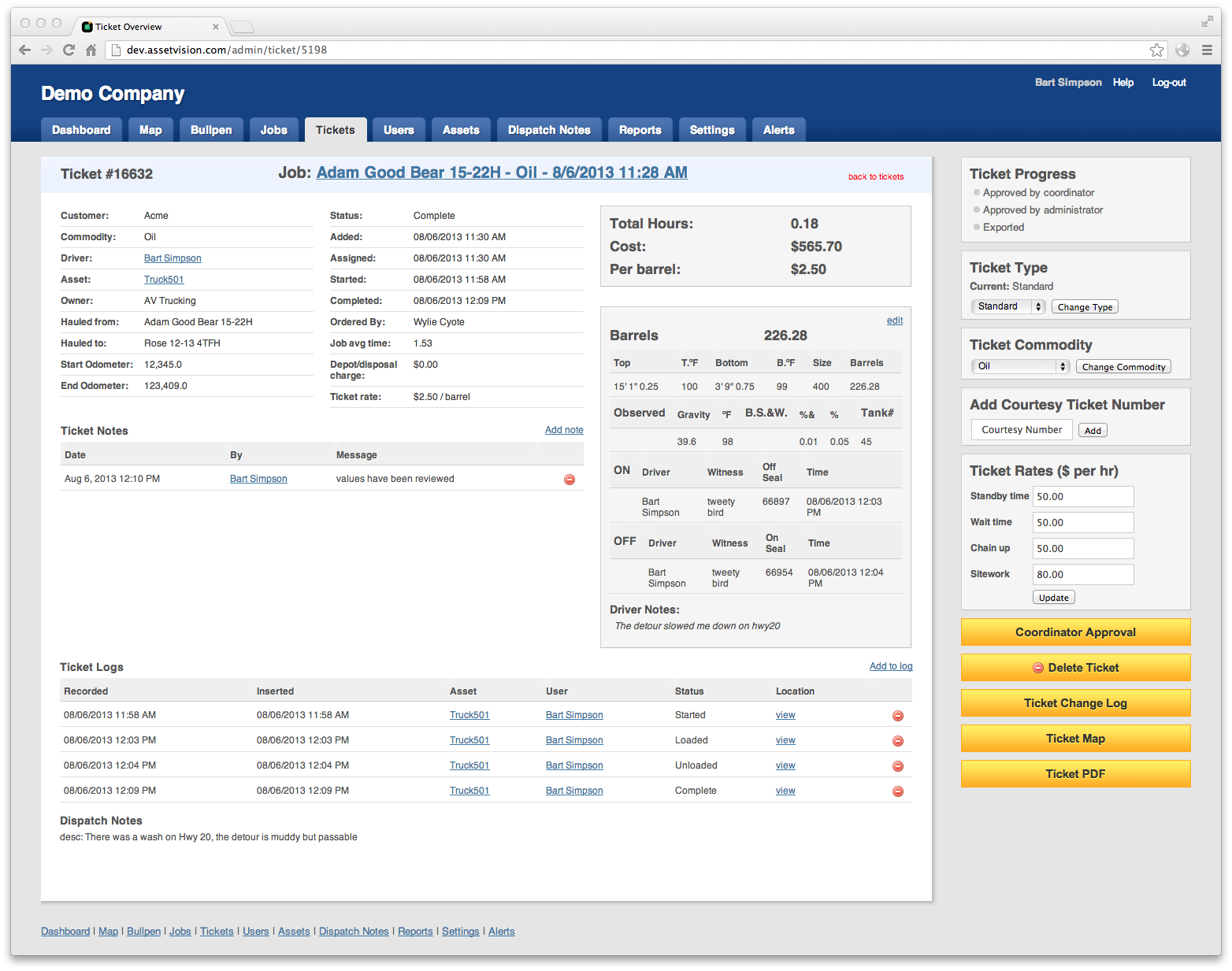Click the Reports footer link
The width and height of the screenshot is (1232, 971).
415,932
